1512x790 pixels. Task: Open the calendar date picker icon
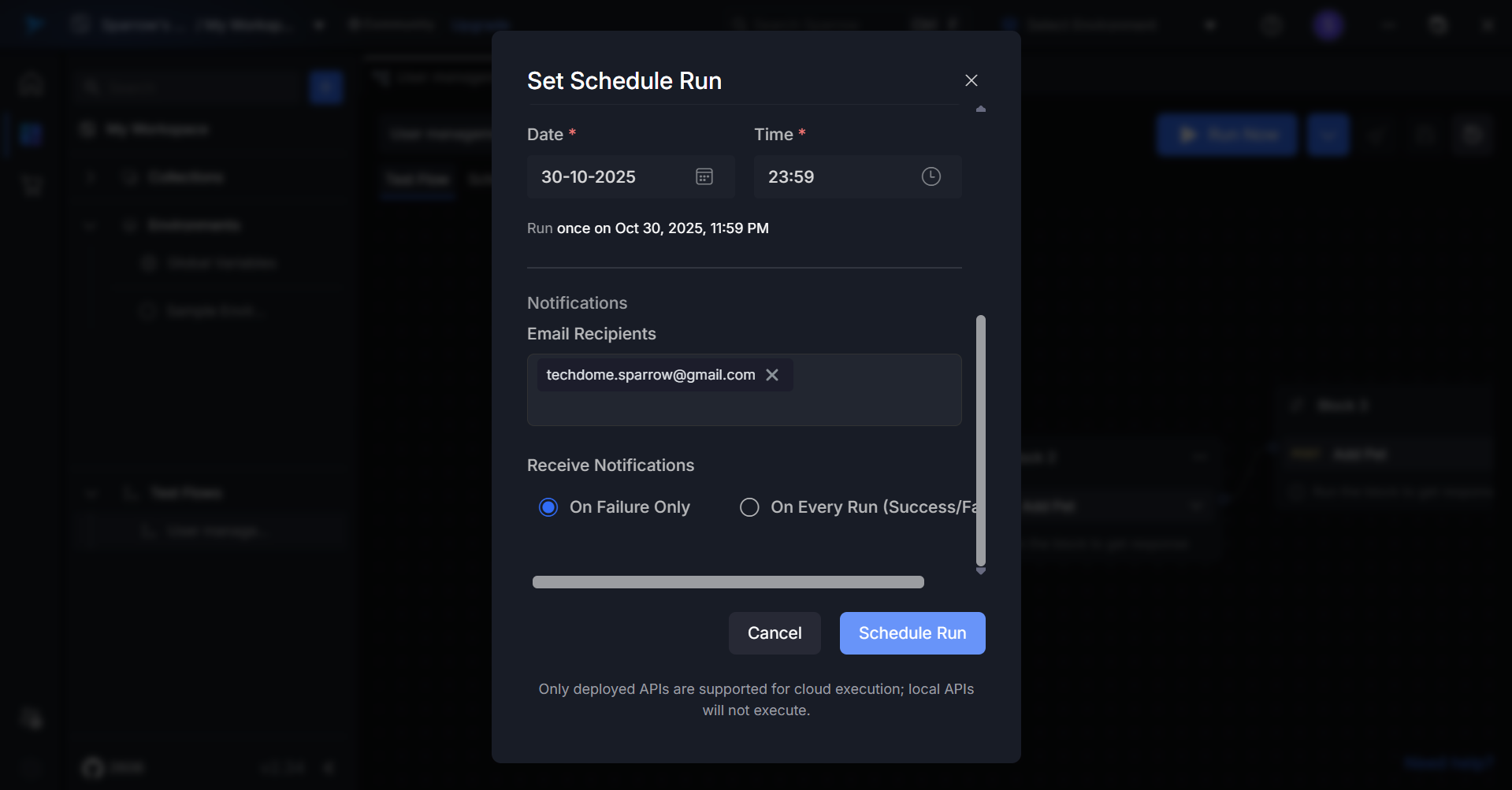click(x=704, y=176)
